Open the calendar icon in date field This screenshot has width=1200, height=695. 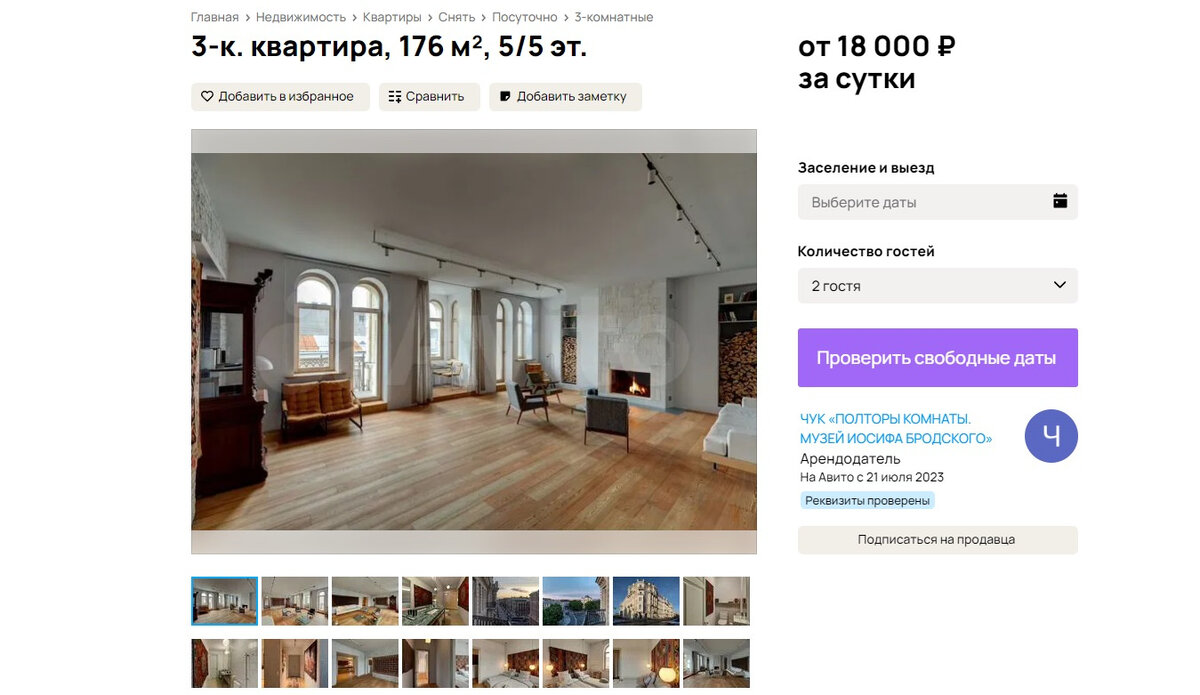(1060, 201)
